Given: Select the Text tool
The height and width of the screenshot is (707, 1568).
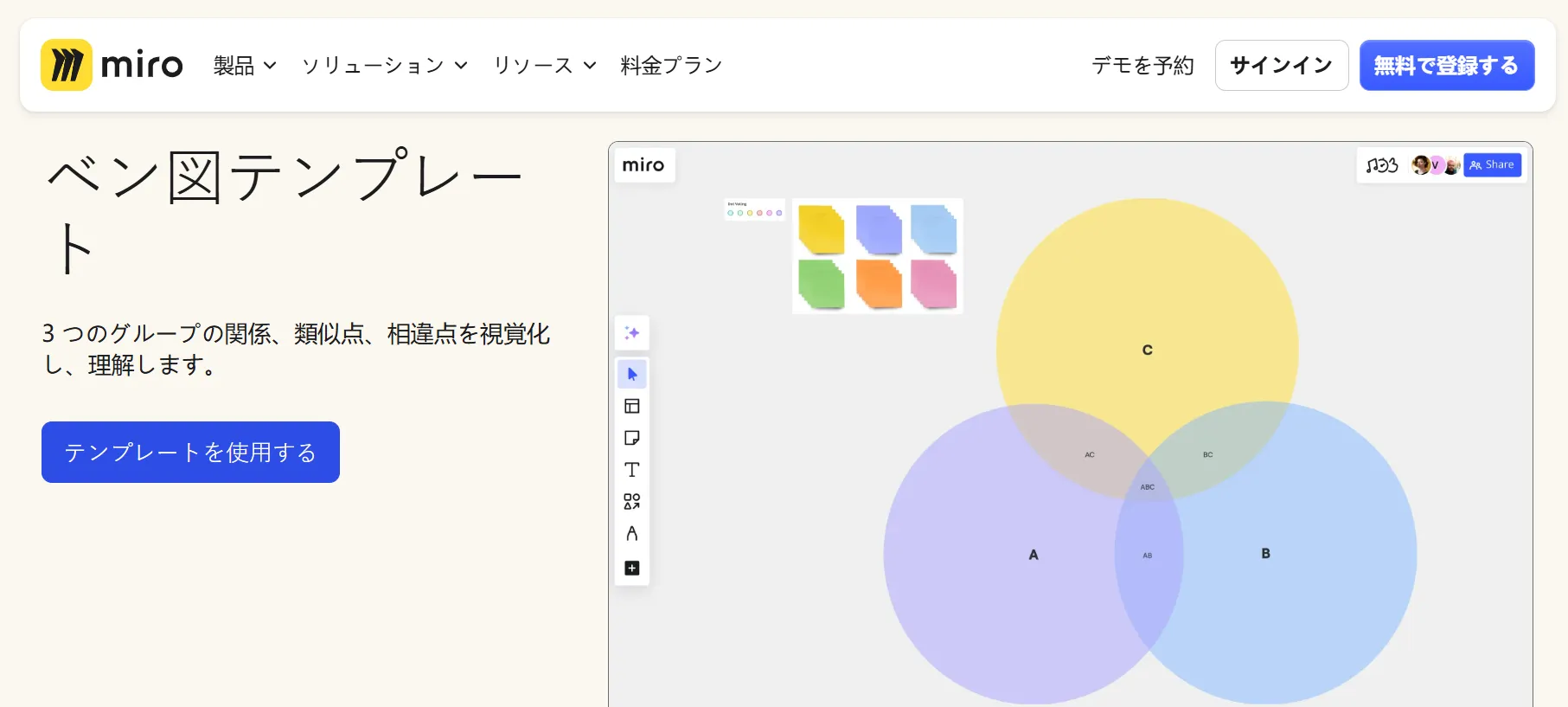Looking at the screenshot, I should [632, 470].
